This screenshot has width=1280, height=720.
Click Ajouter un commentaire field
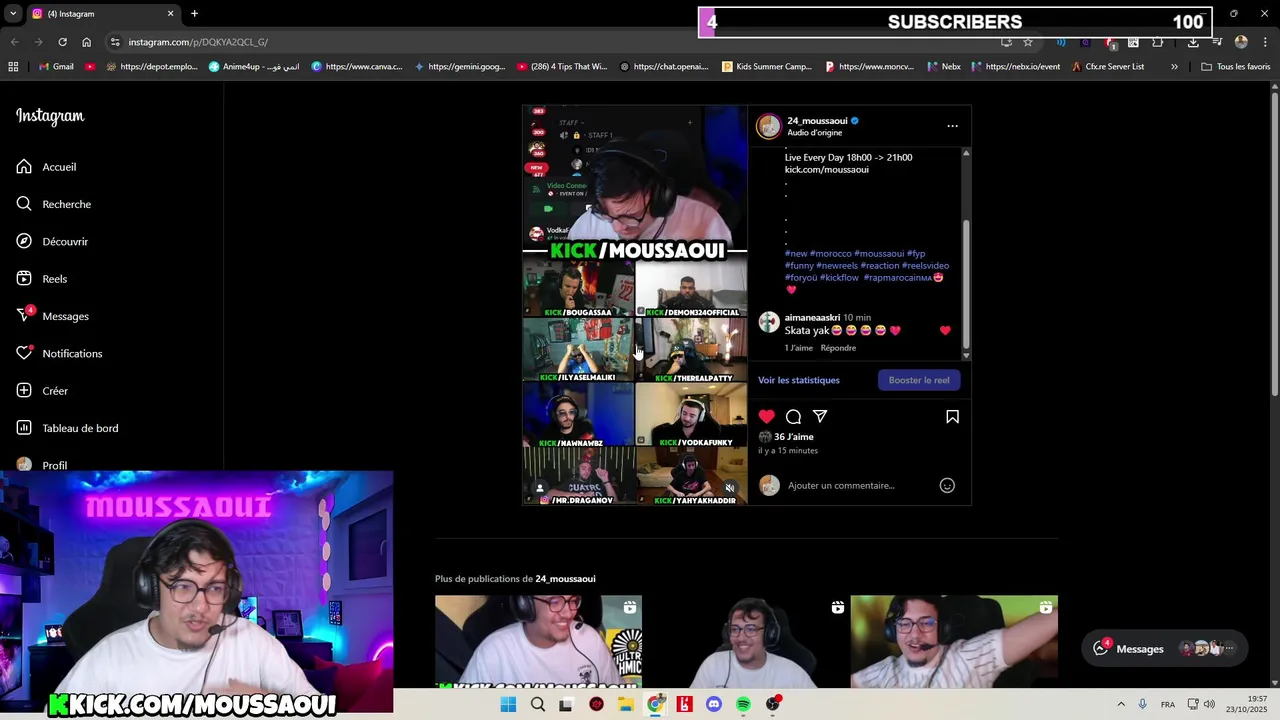pyautogui.click(x=841, y=485)
